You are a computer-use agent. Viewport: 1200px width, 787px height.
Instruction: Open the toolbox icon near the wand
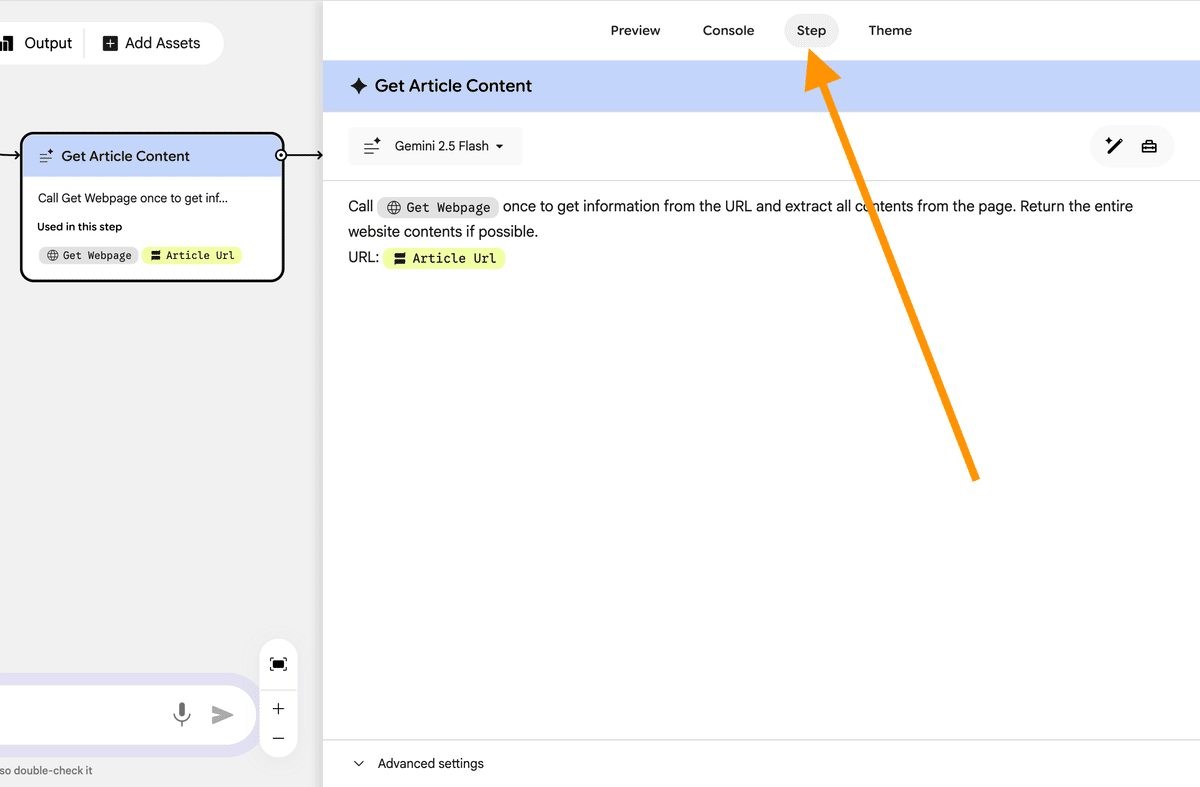click(x=1148, y=146)
